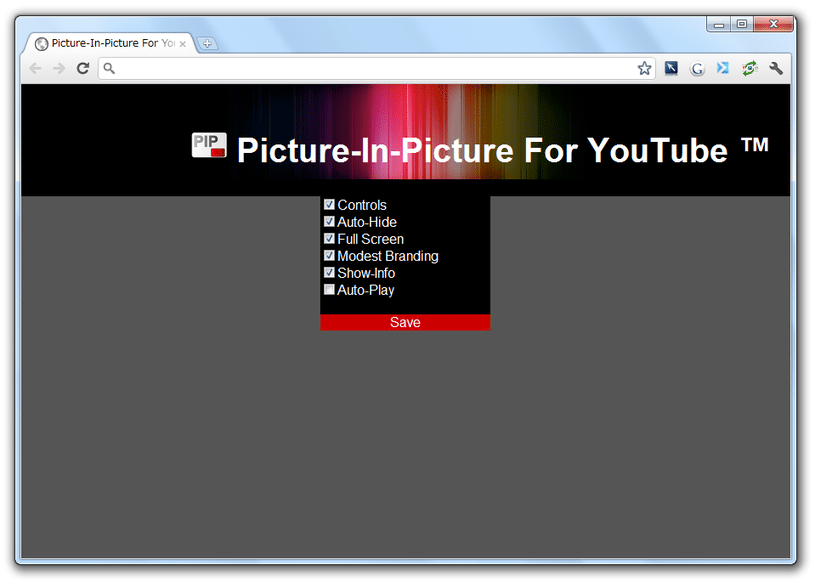Open the blue arrow extension icon
The height and width of the screenshot is (582, 815).
click(723, 68)
